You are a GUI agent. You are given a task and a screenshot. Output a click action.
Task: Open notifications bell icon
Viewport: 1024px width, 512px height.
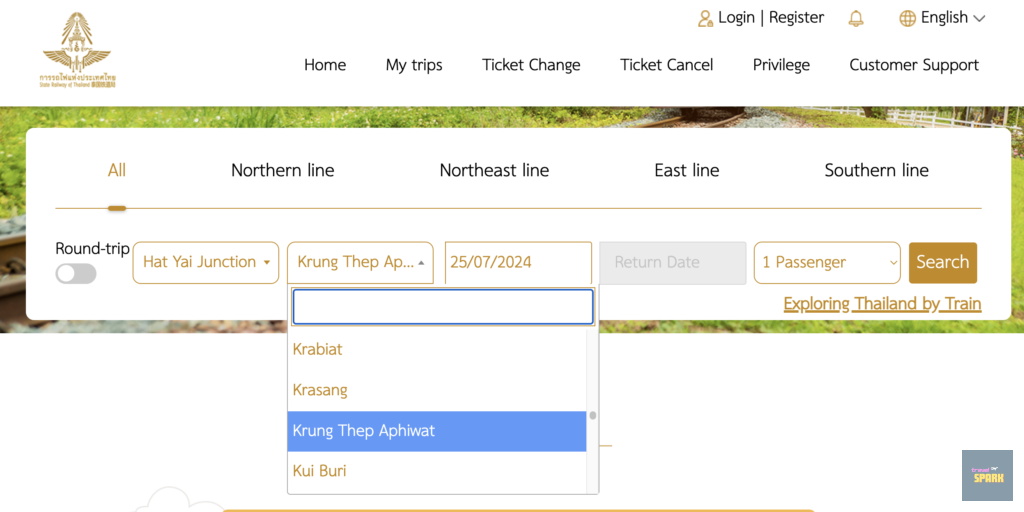click(856, 18)
